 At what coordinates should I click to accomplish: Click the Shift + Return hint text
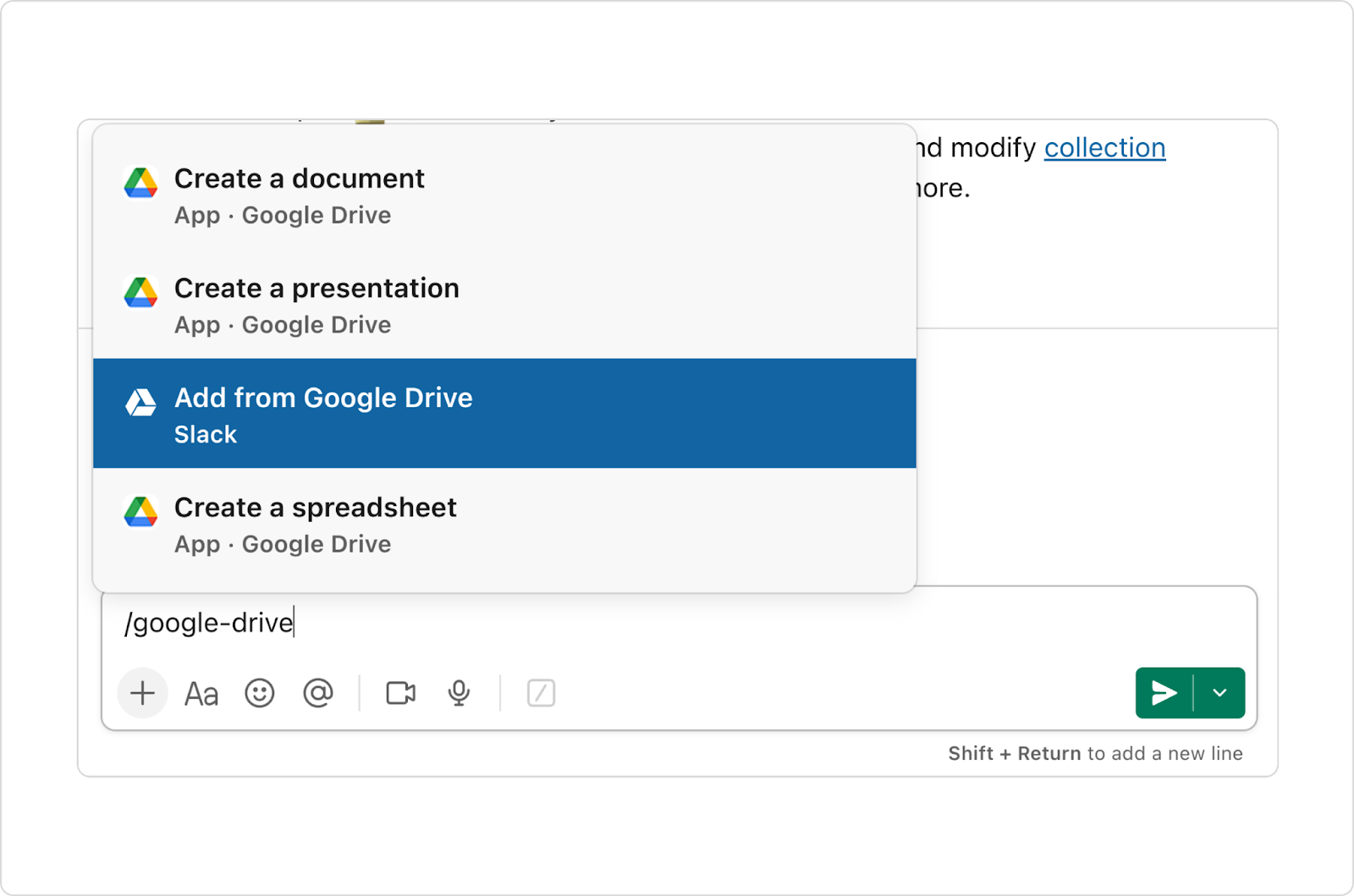click(1095, 753)
